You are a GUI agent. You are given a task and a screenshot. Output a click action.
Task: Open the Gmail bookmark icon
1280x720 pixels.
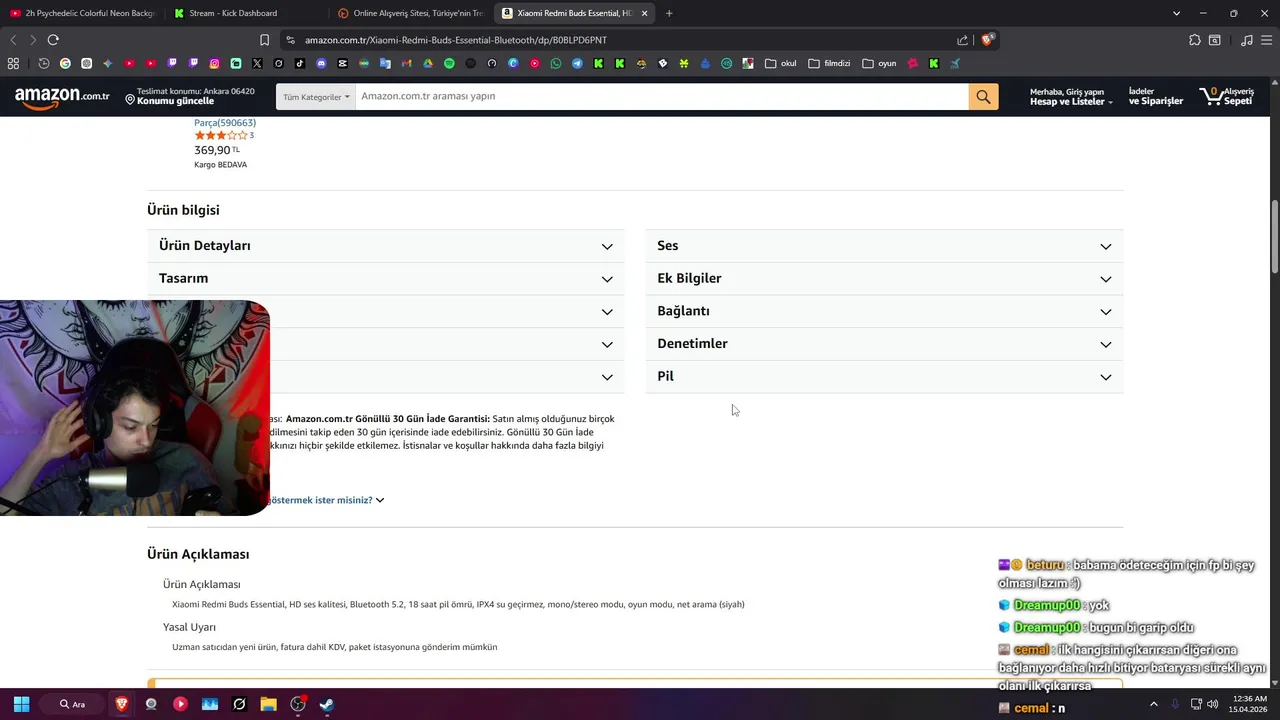click(406, 63)
